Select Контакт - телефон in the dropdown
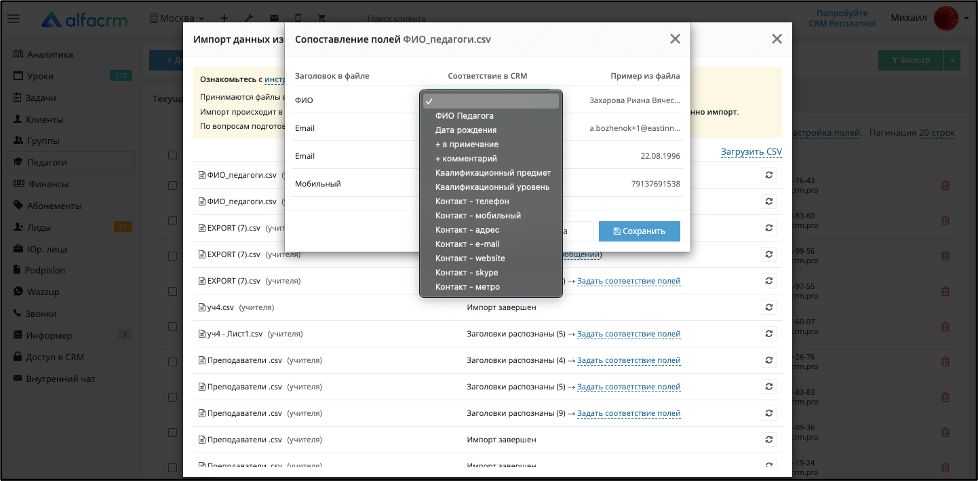The height and width of the screenshot is (481, 979). pos(491,201)
